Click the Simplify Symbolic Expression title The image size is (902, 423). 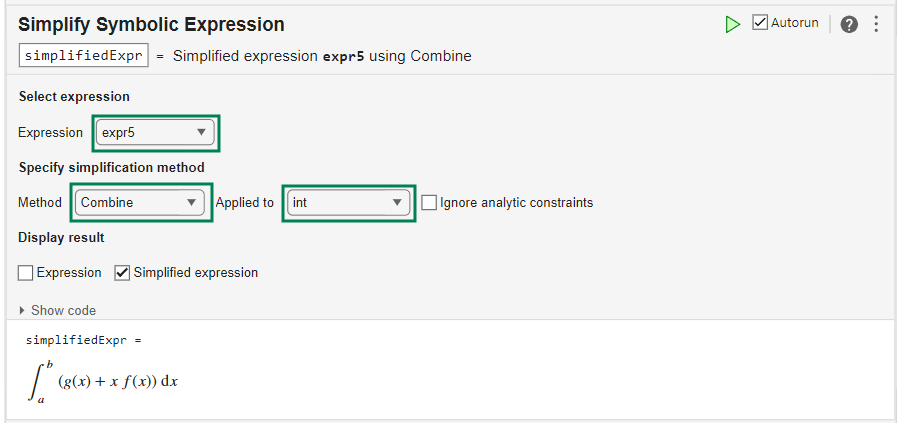[151, 24]
